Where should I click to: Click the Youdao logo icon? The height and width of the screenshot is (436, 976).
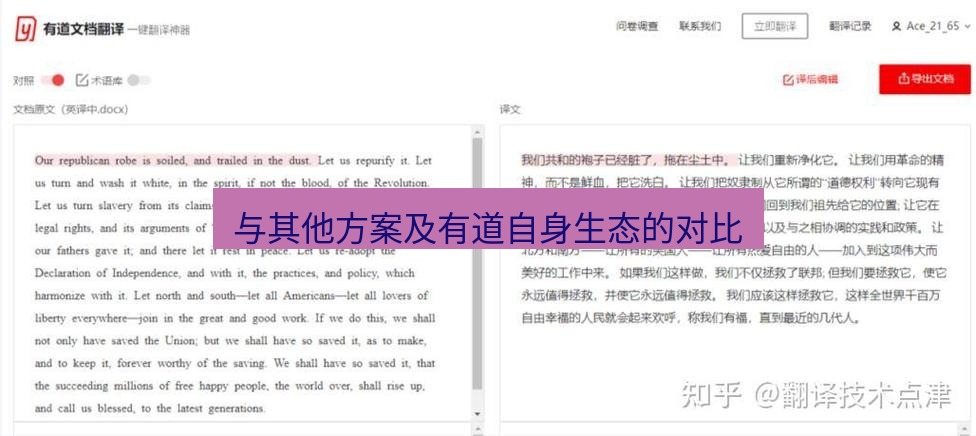[26, 29]
